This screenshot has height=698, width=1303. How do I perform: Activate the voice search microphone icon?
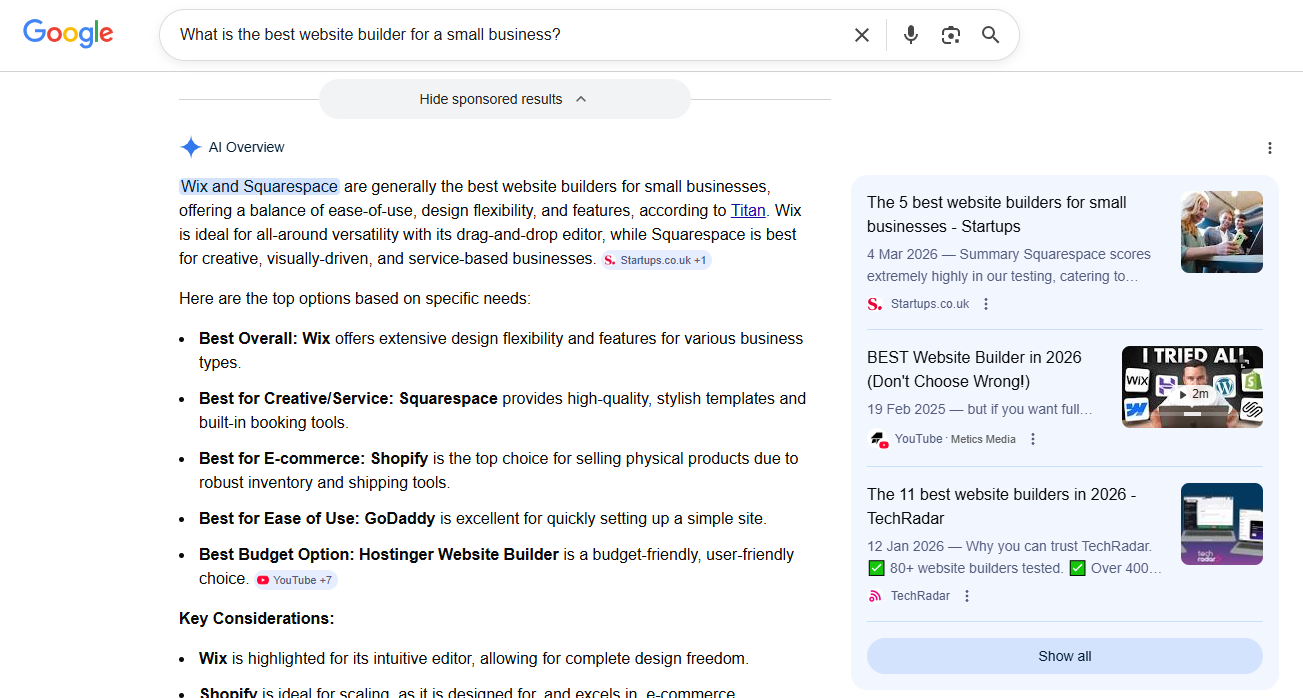[910, 34]
